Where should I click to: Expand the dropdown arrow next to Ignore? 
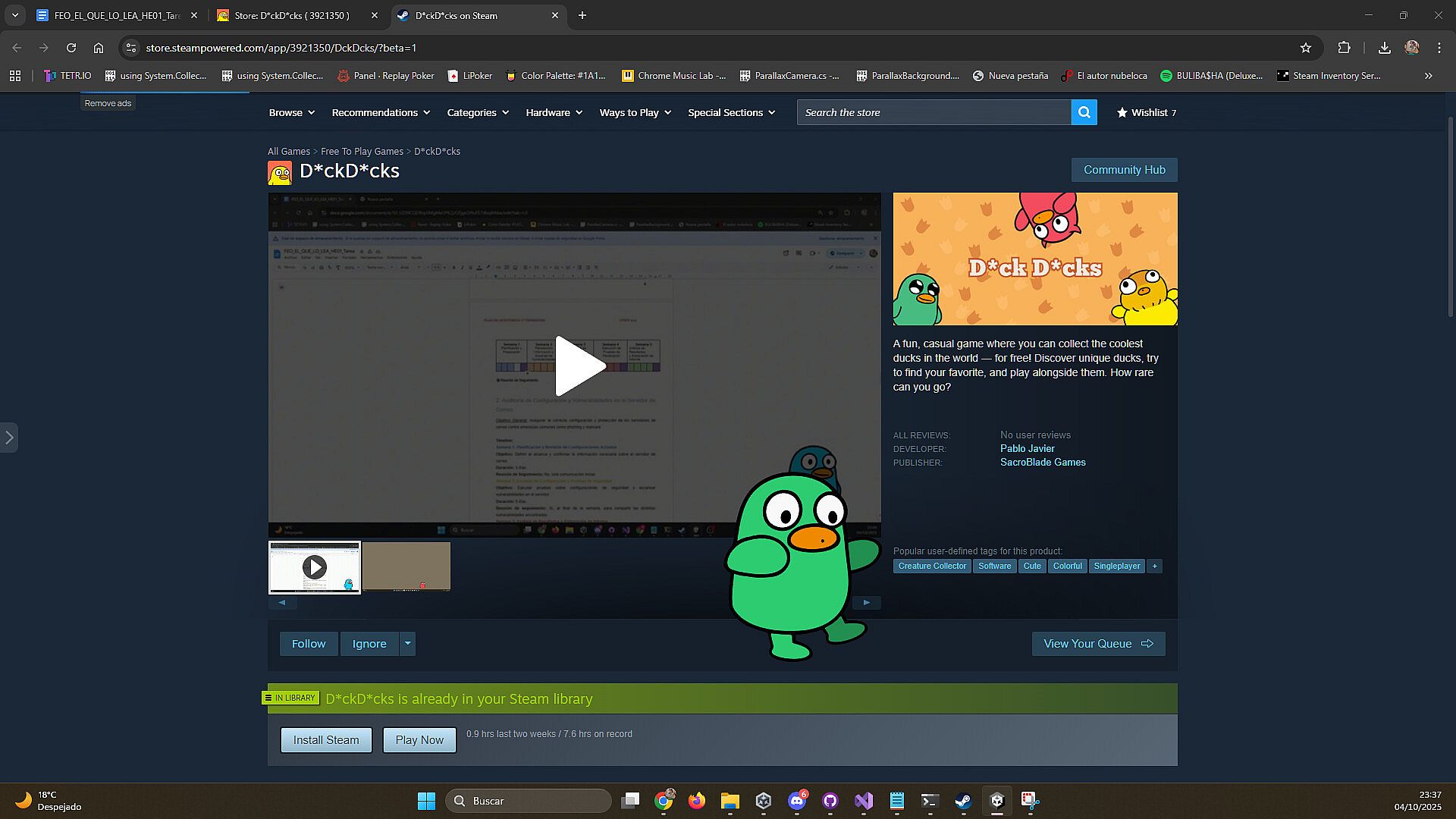pyautogui.click(x=407, y=644)
